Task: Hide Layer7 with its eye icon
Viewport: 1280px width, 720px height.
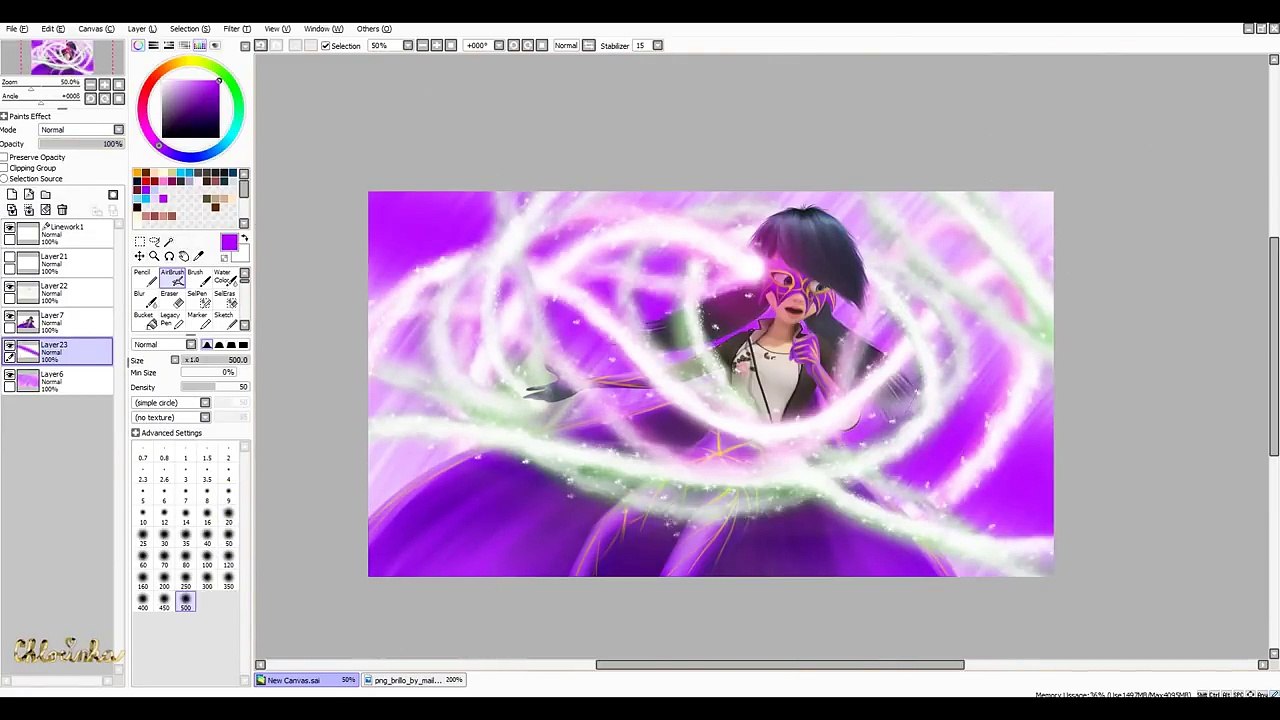Action: (10, 317)
